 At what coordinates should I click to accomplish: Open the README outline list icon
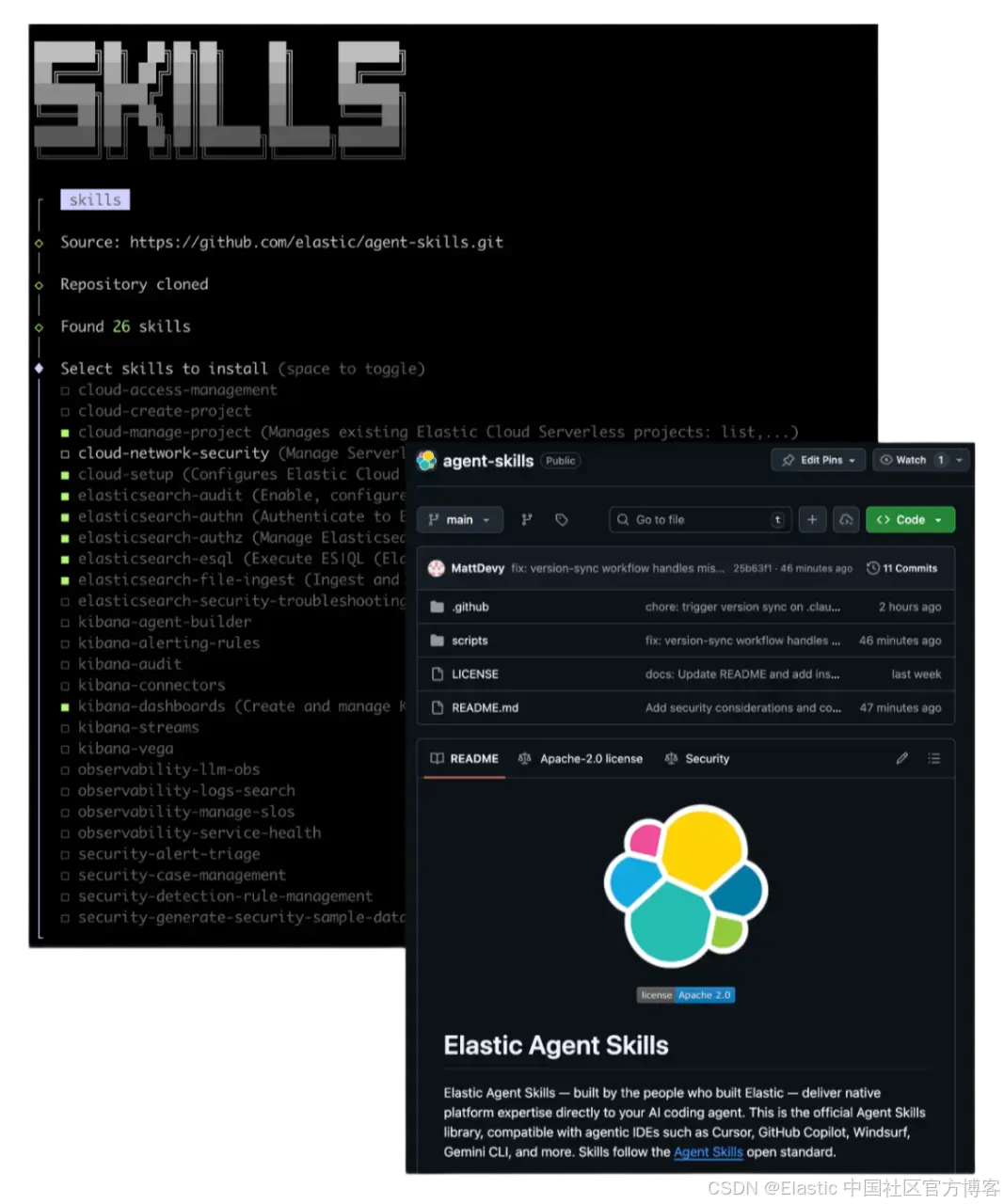coord(933,758)
